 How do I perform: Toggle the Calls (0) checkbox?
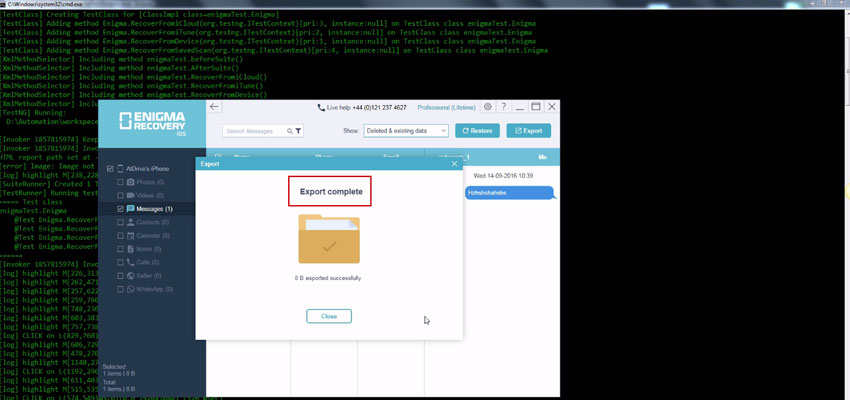(x=120, y=262)
